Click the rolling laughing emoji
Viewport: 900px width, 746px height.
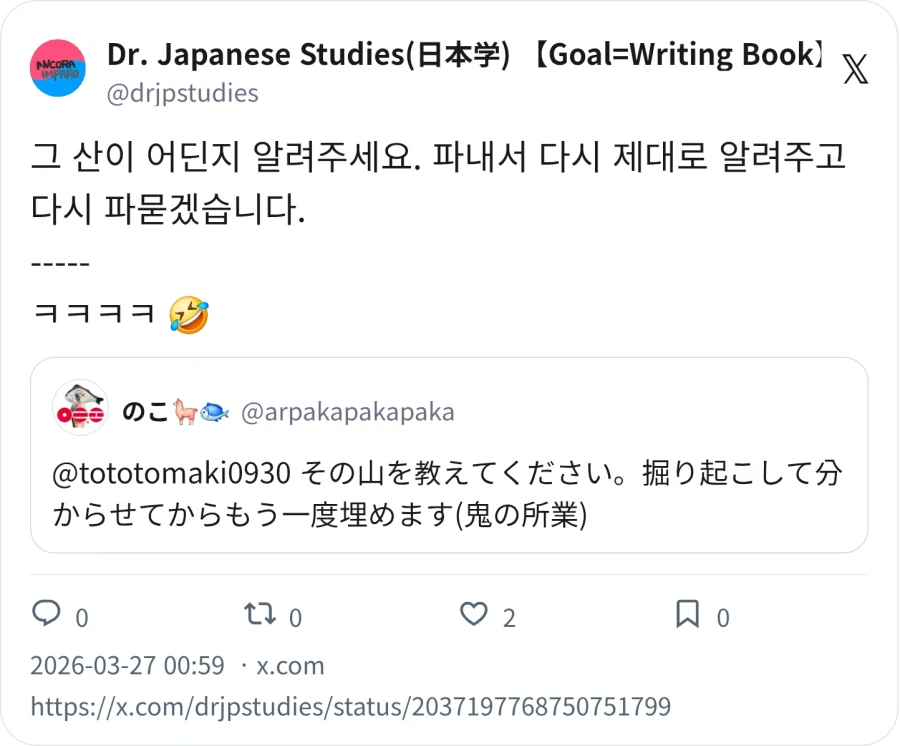tap(189, 315)
